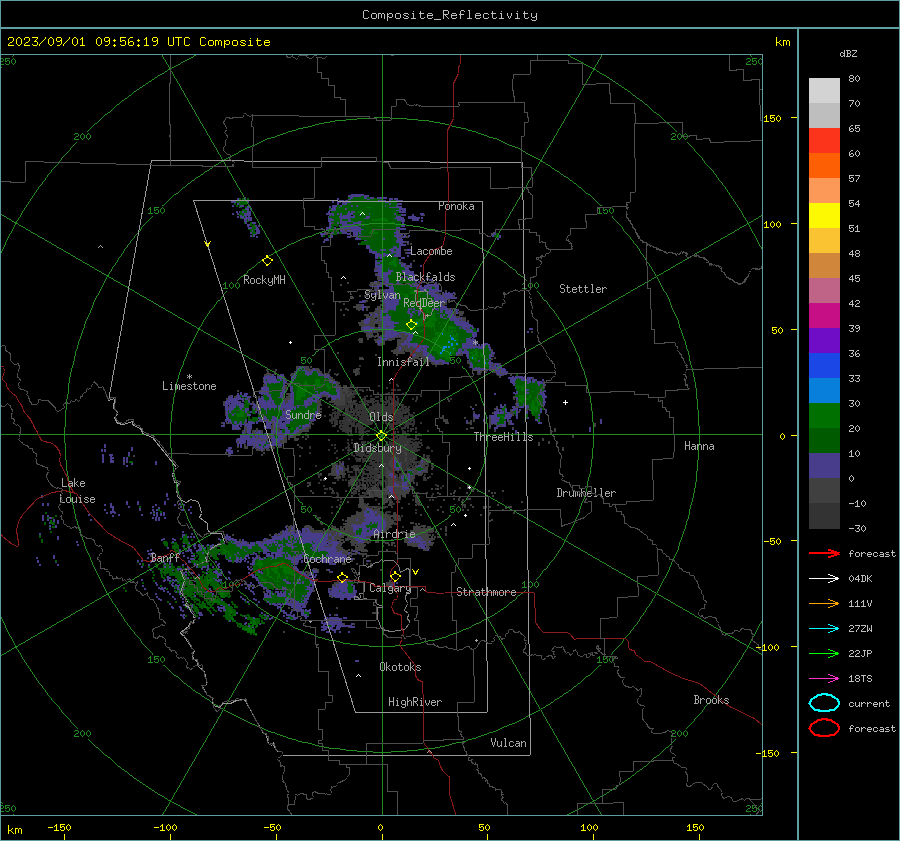Click the Lacombe town label
900x841 pixels.
point(431,251)
